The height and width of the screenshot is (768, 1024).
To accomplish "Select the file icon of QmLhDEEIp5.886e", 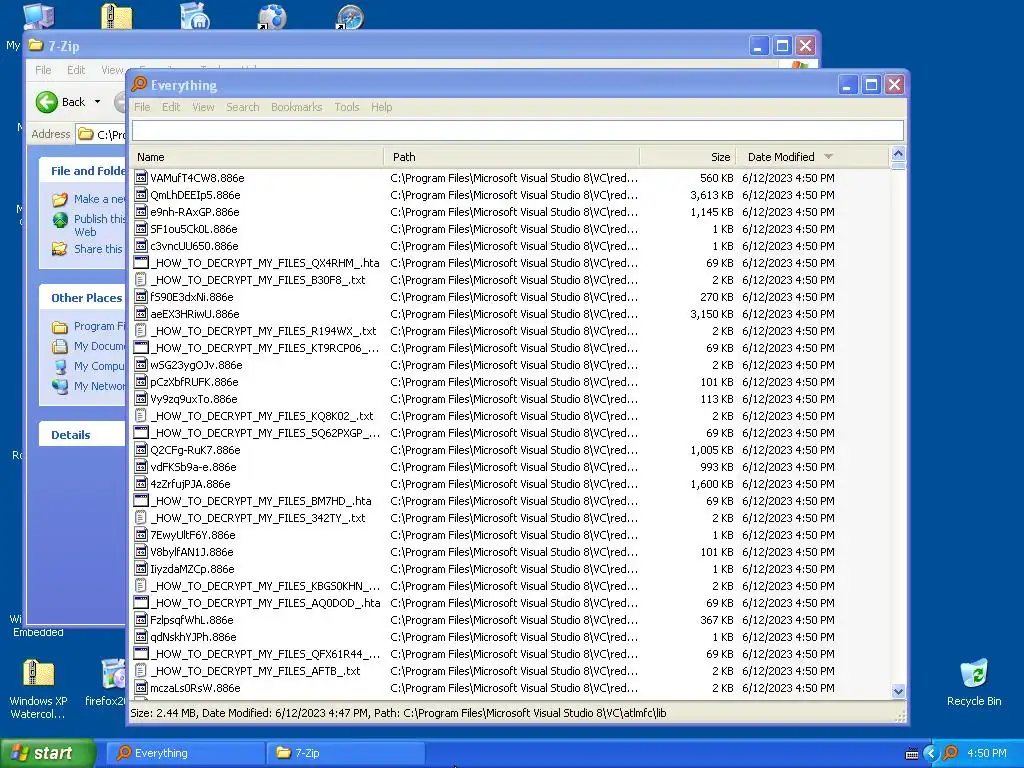I will 140,195.
